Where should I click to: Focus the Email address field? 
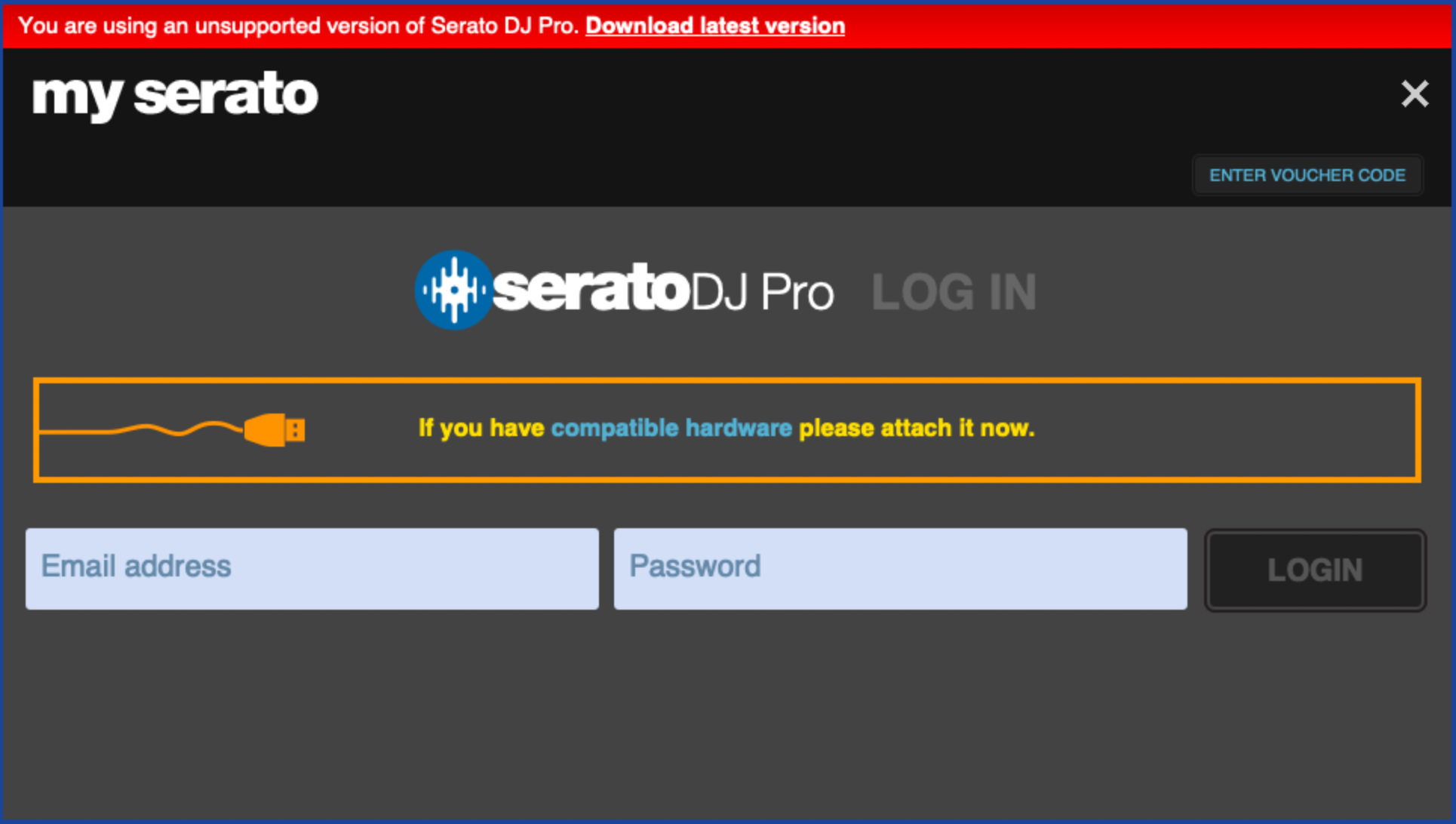312,568
